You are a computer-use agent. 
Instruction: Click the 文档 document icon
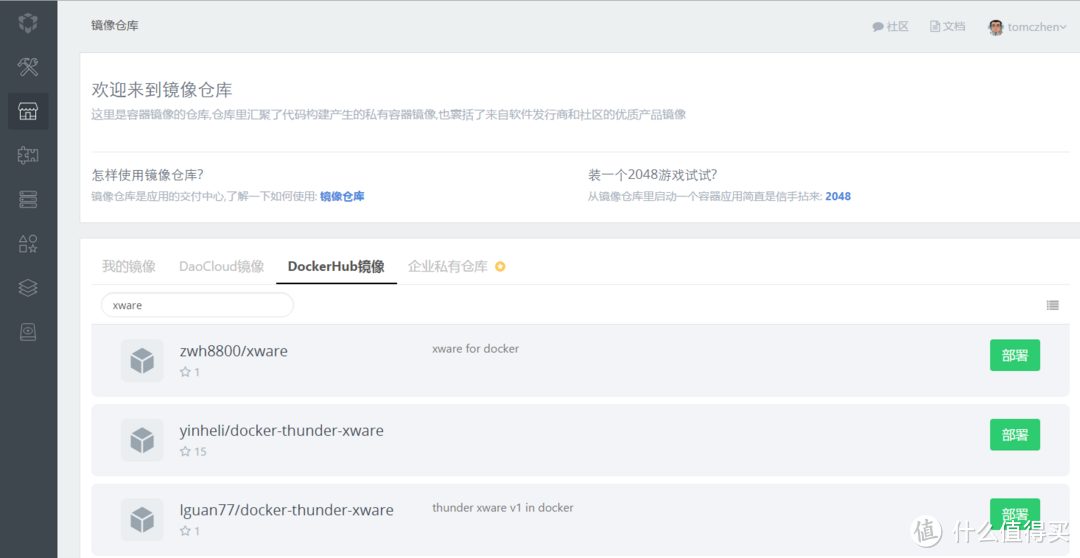coord(935,26)
